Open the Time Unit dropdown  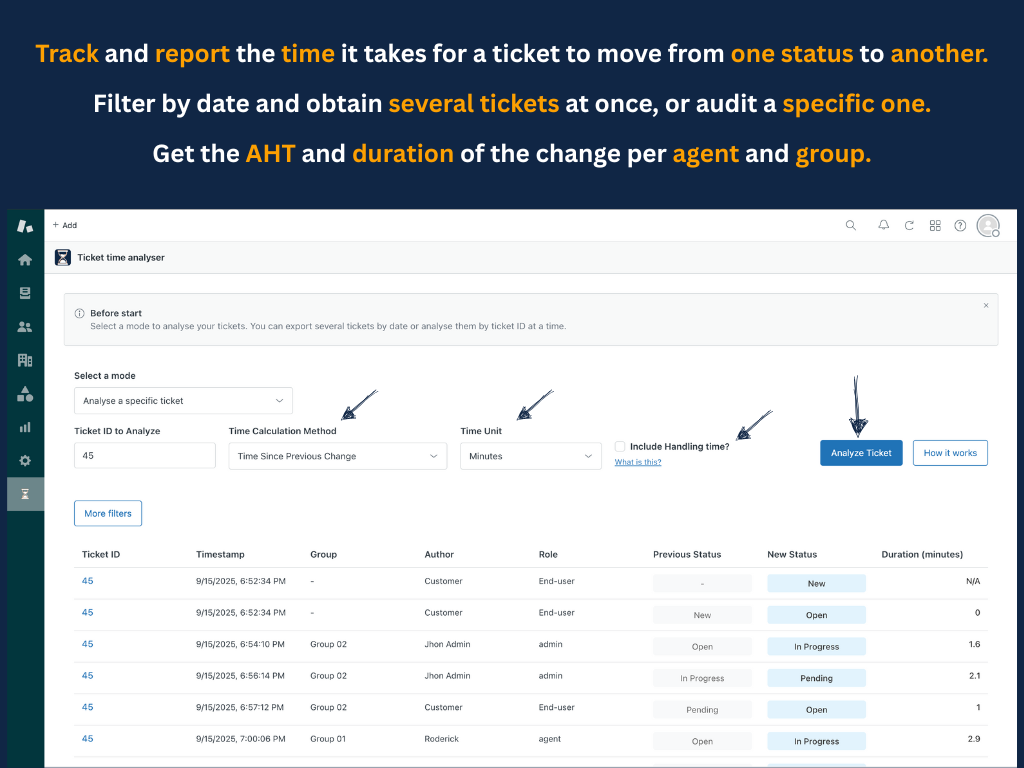[530, 456]
